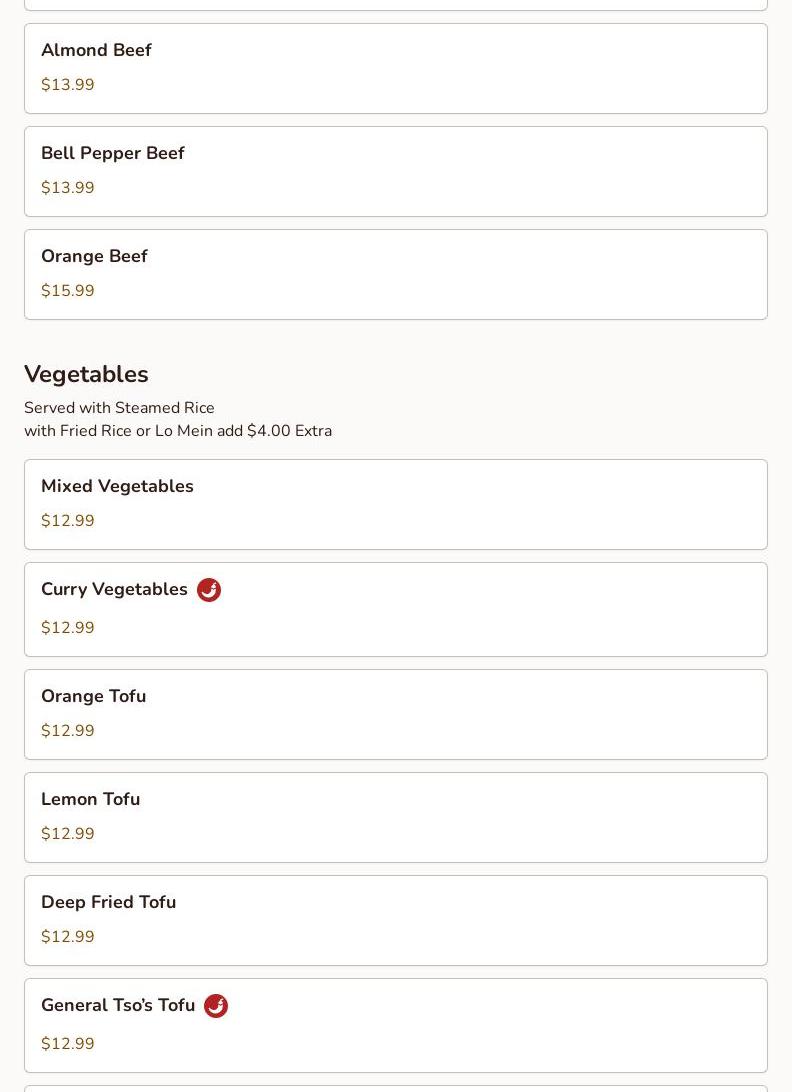Click the Mixed Vegetables $12.99 price
Screen dimensions: 792x1092
pos(68,521)
